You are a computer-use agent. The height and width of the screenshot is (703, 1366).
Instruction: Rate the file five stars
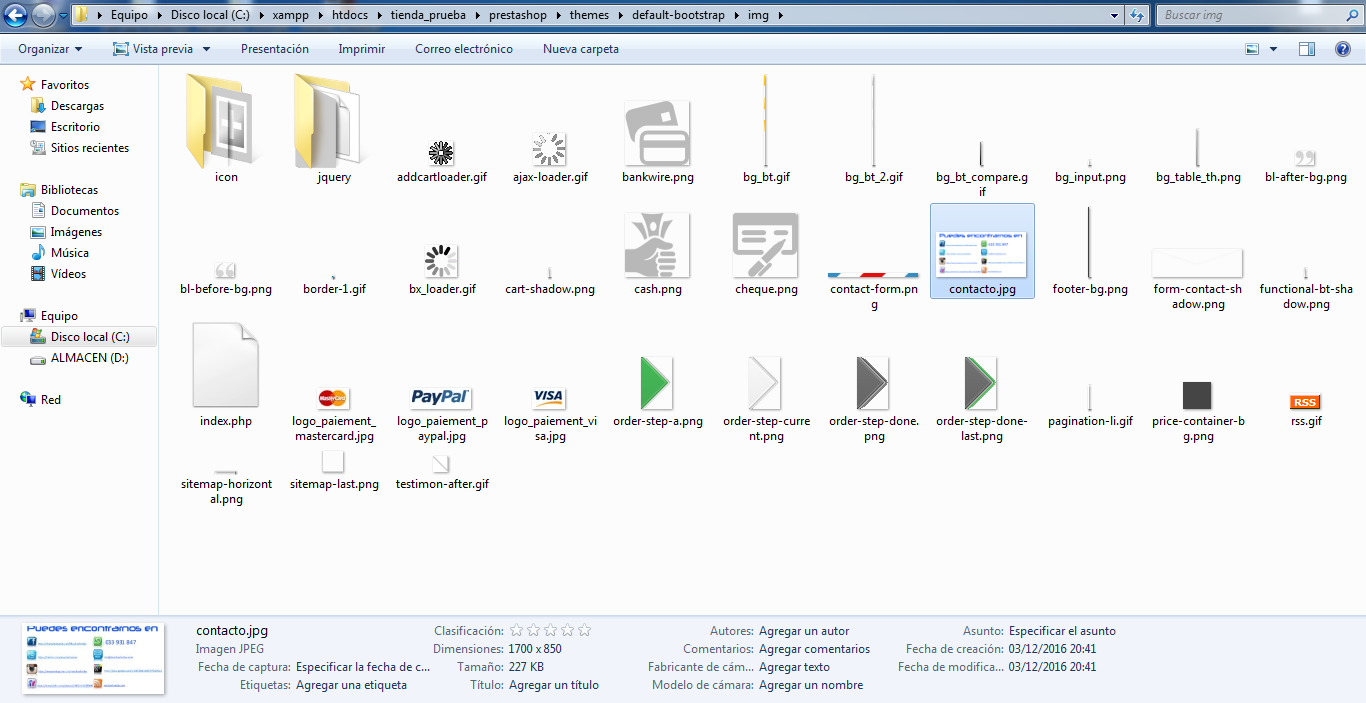click(584, 631)
